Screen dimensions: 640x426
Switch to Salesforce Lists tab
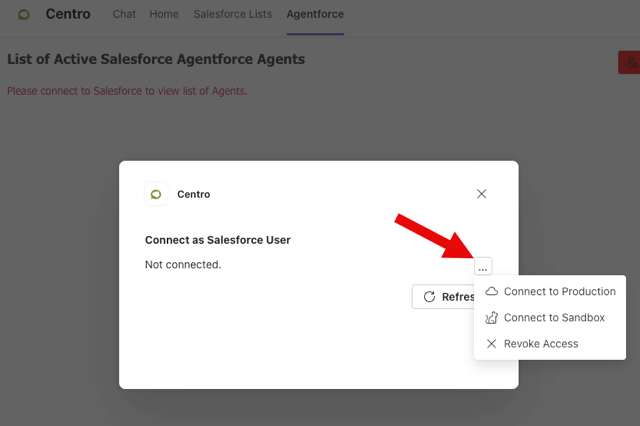click(233, 14)
